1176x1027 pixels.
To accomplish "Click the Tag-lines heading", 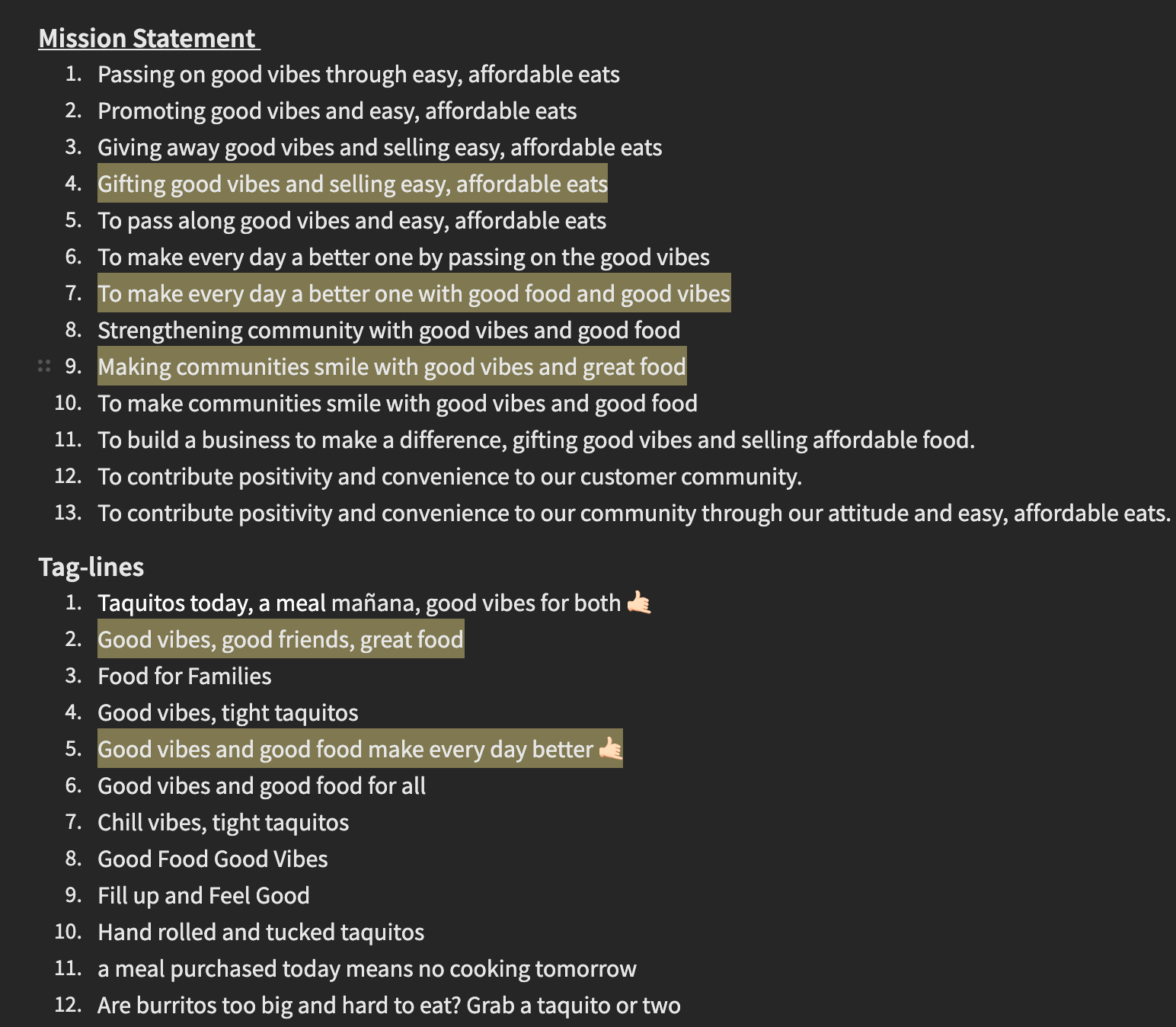I will tap(91, 567).
